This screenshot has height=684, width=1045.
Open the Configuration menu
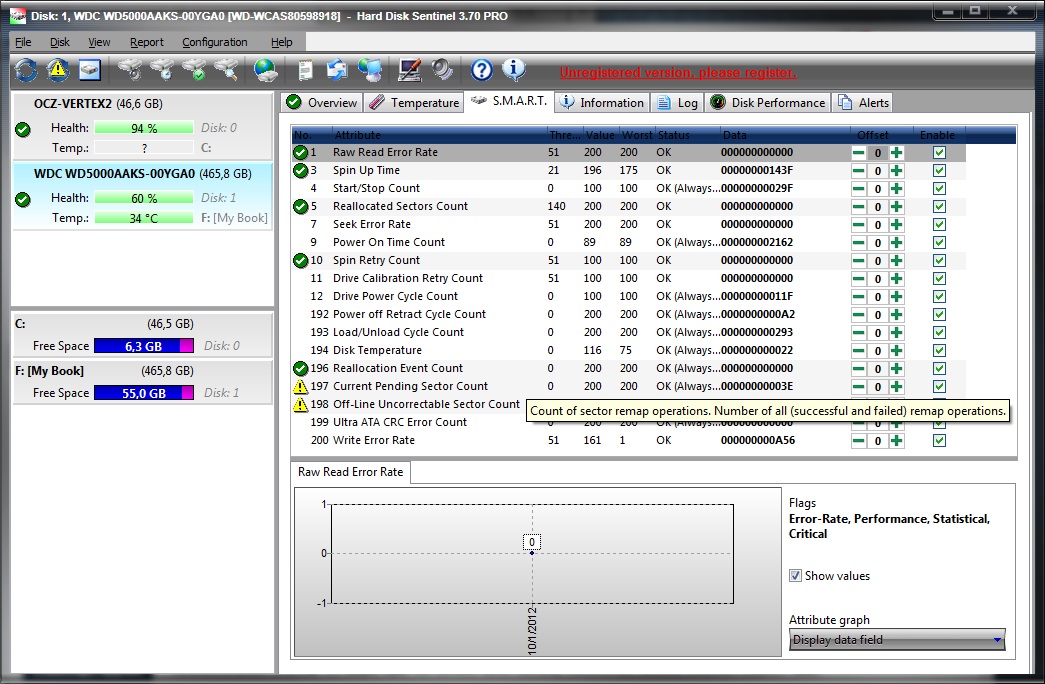click(x=215, y=42)
